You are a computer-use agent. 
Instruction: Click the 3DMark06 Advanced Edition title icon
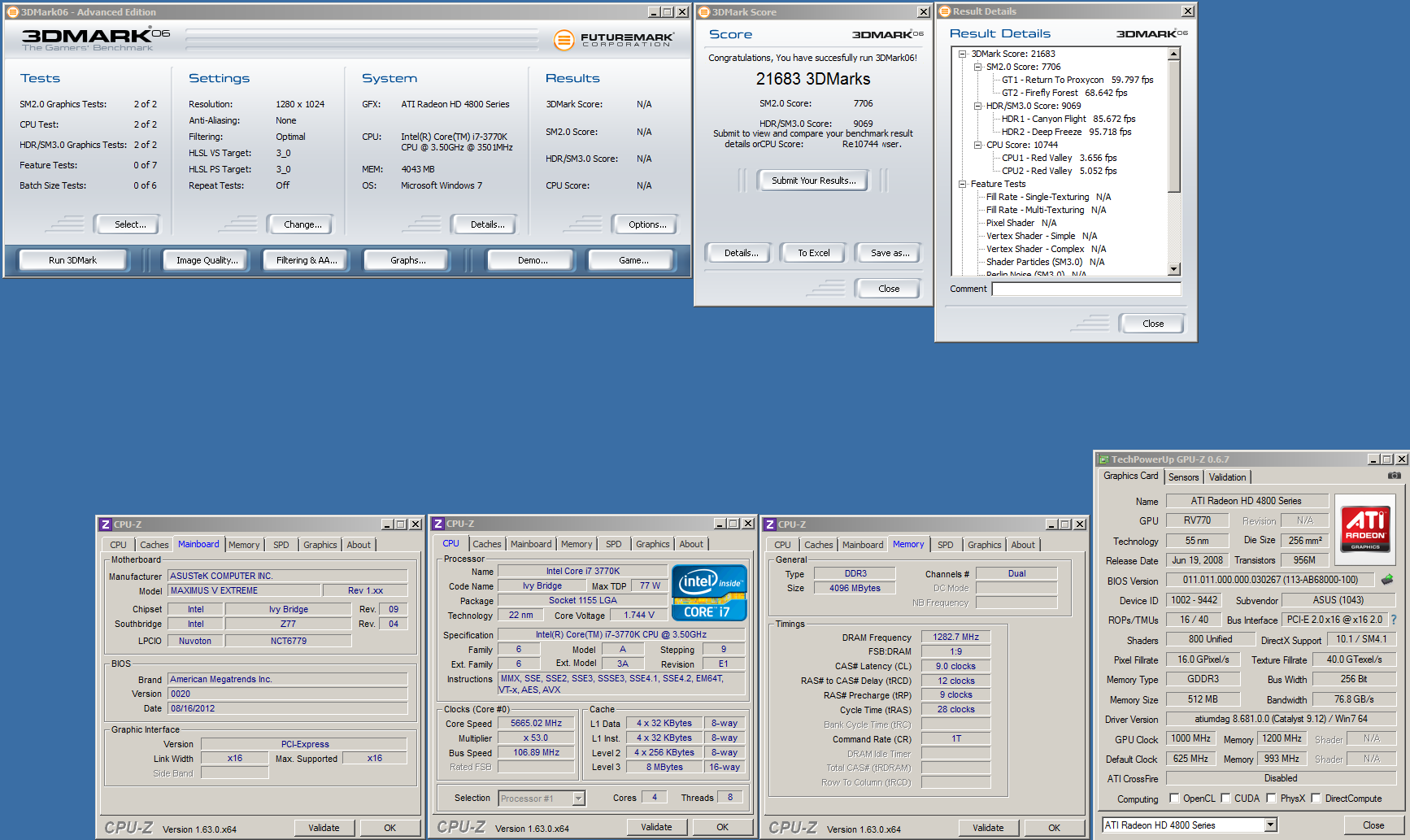click(x=12, y=12)
